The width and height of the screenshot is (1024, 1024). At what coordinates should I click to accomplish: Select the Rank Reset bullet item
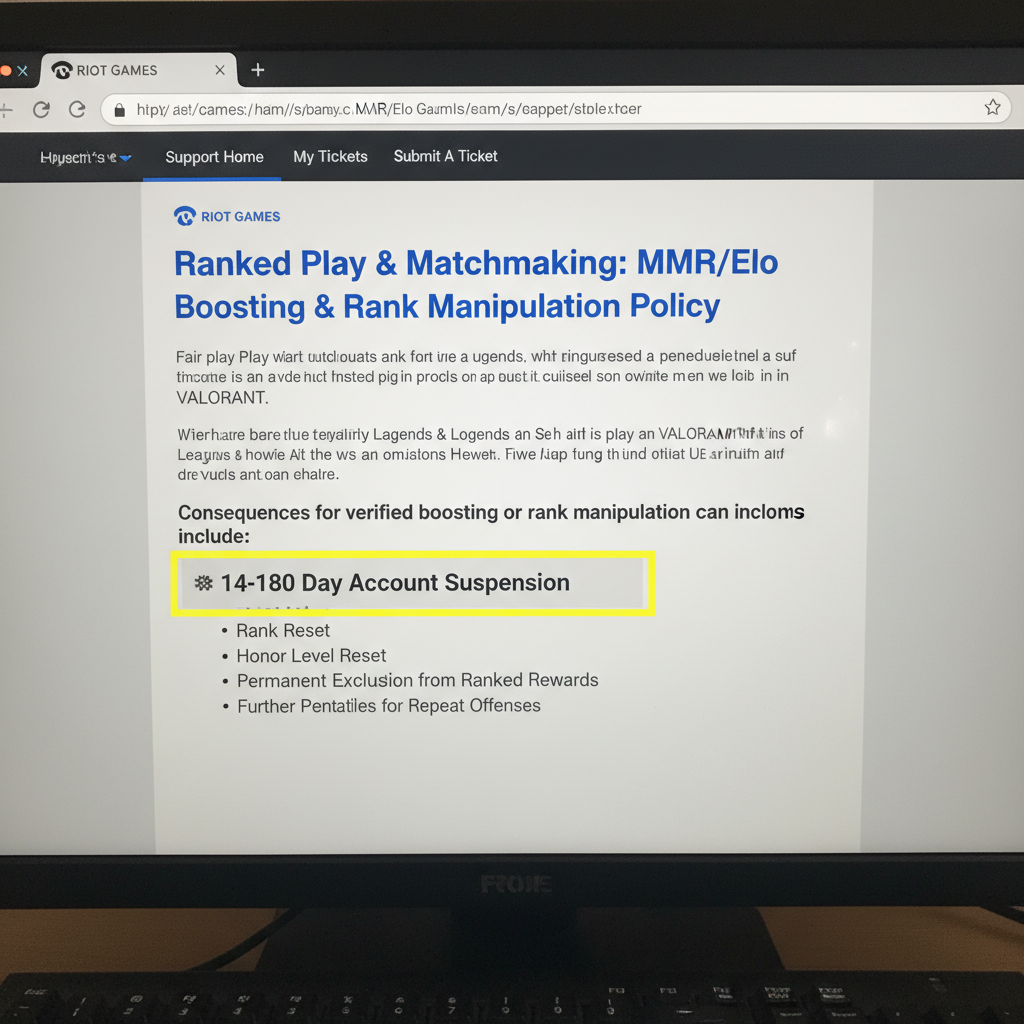pyautogui.click(x=283, y=630)
